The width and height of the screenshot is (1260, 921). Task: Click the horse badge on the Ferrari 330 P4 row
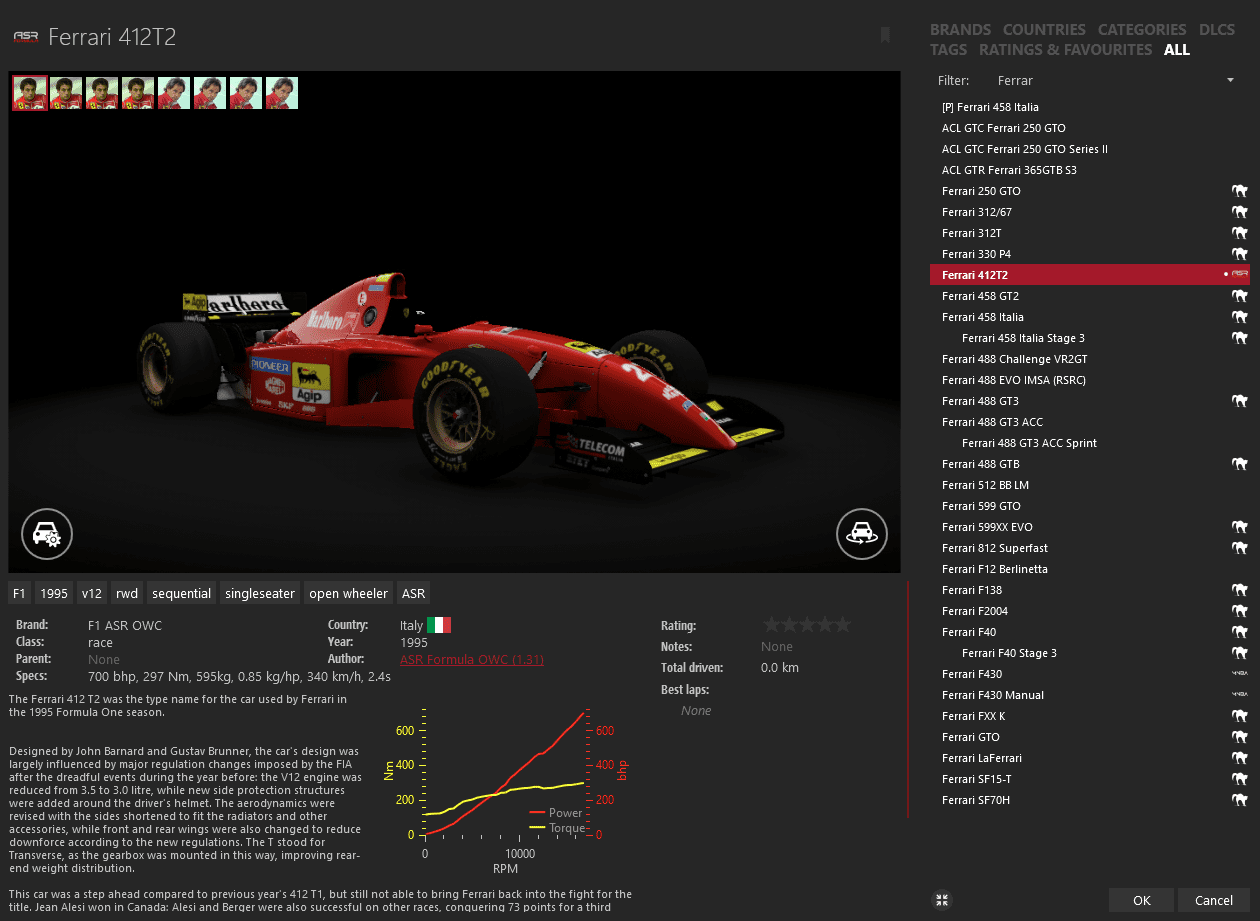(x=1240, y=254)
